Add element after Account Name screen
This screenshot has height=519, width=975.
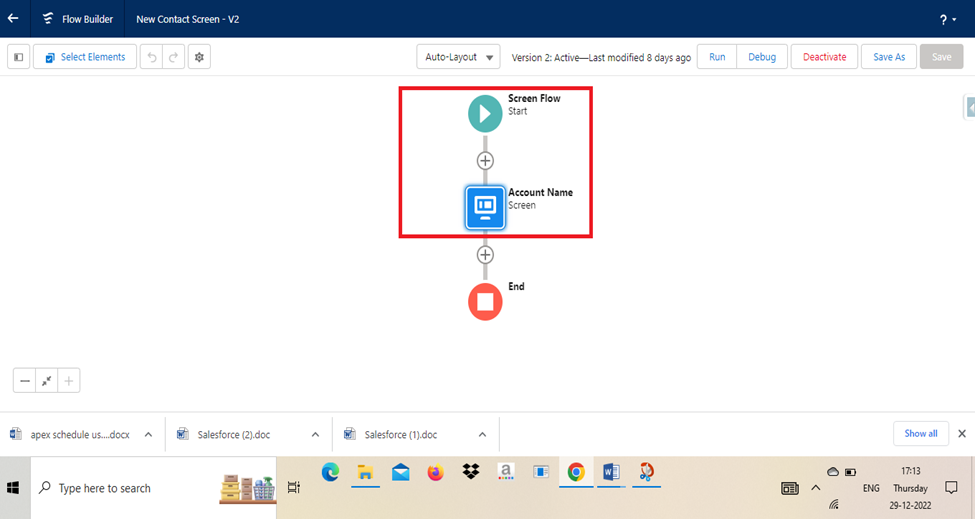pyautogui.click(x=485, y=255)
